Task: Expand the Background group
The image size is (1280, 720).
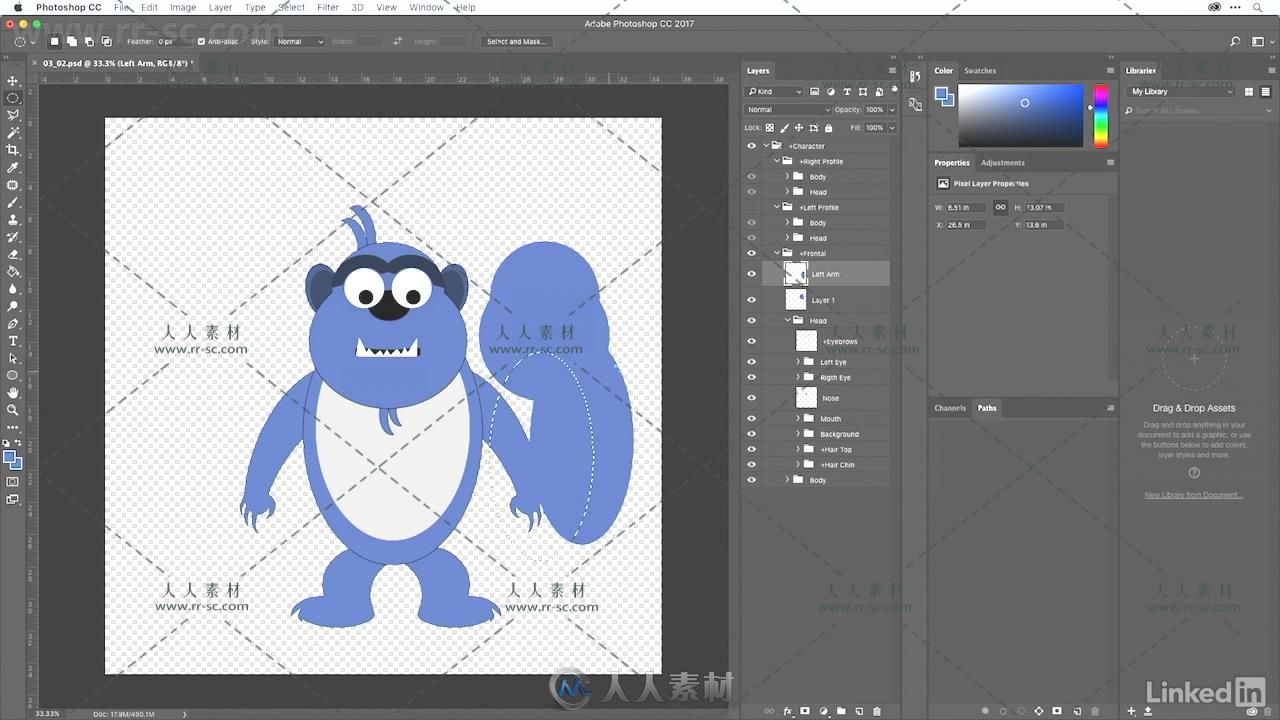Action: (x=798, y=434)
